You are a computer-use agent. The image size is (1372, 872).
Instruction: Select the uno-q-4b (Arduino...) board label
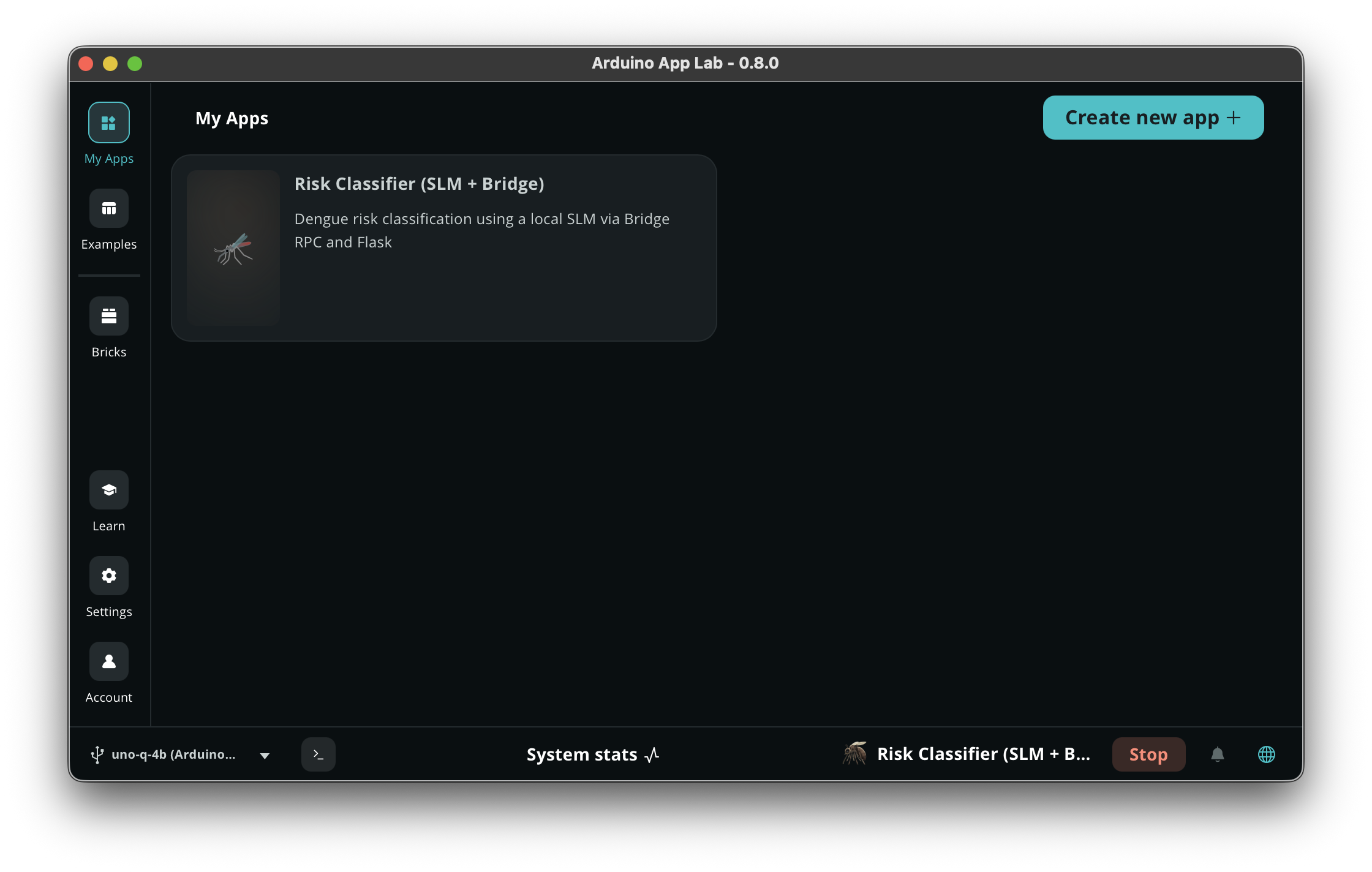point(173,754)
